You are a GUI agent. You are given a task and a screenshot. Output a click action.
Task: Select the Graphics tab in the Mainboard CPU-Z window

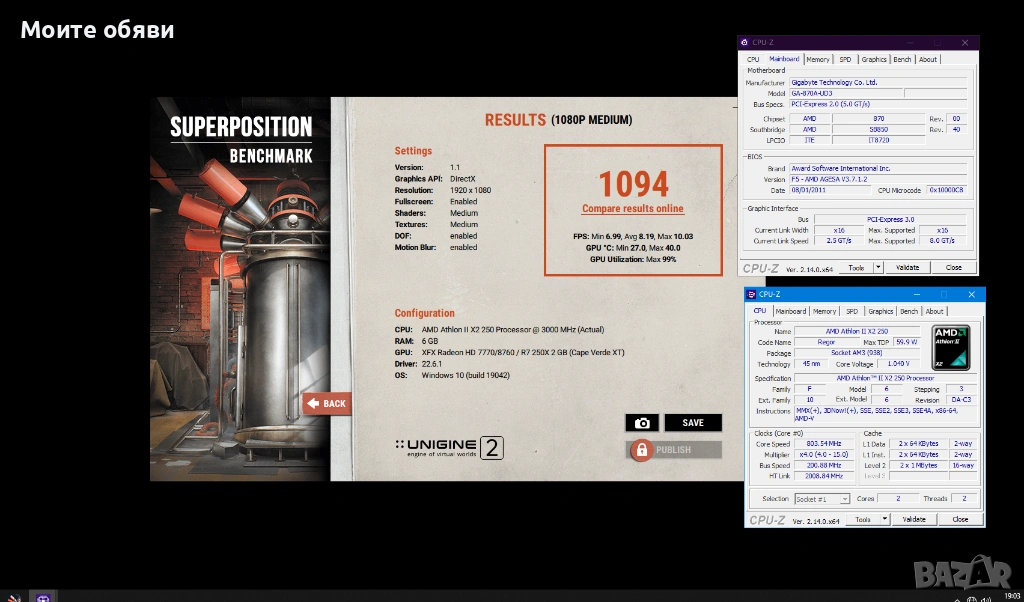(874, 59)
